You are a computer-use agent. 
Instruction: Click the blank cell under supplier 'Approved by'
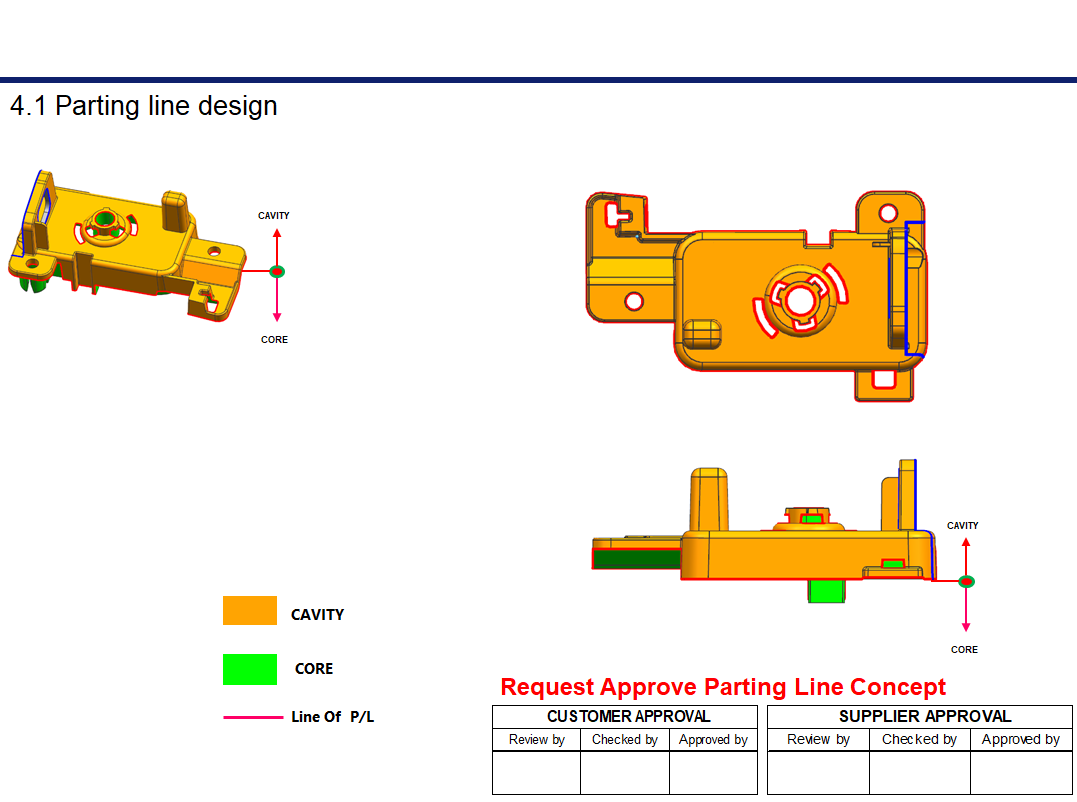click(x=1021, y=772)
